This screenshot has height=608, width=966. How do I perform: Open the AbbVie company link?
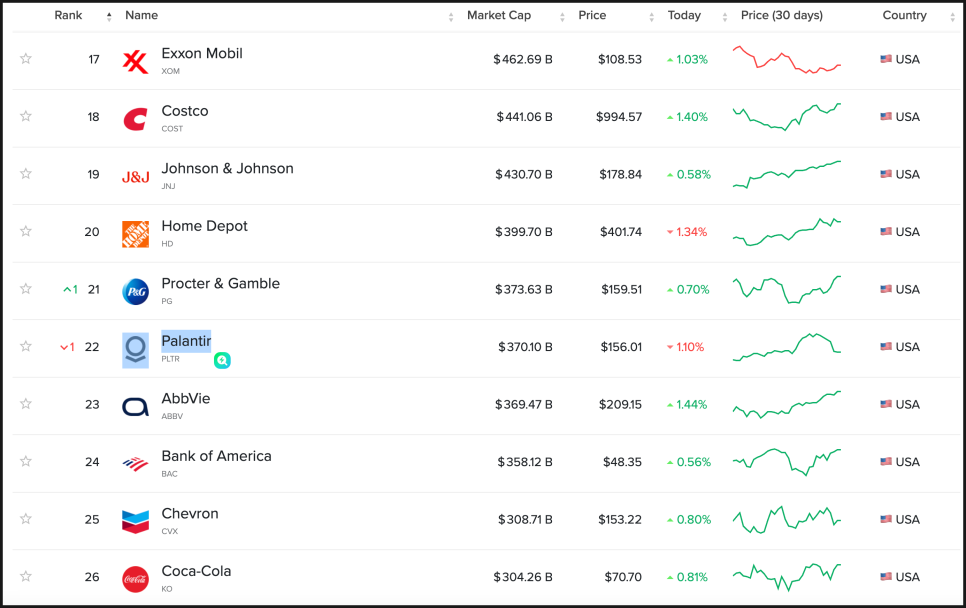click(186, 399)
